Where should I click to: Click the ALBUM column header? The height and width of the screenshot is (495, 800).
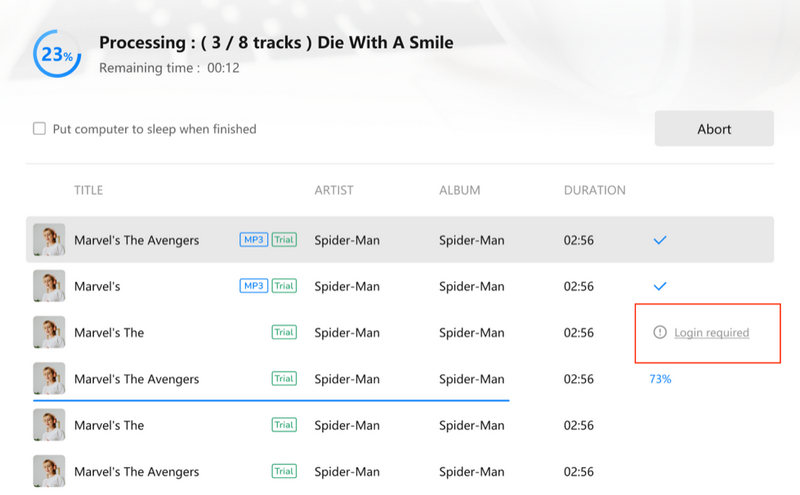459,190
